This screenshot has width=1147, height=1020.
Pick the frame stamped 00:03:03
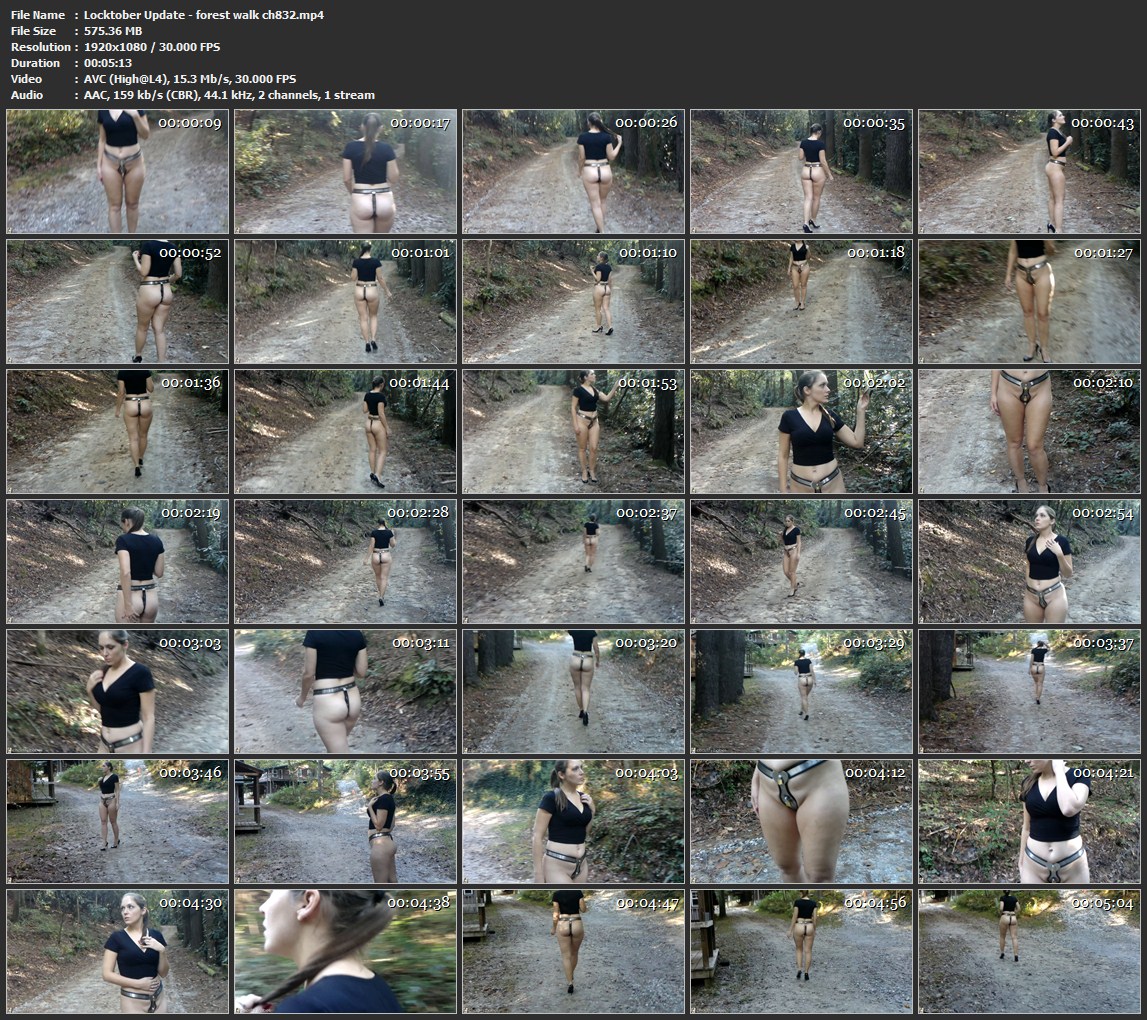tap(117, 691)
